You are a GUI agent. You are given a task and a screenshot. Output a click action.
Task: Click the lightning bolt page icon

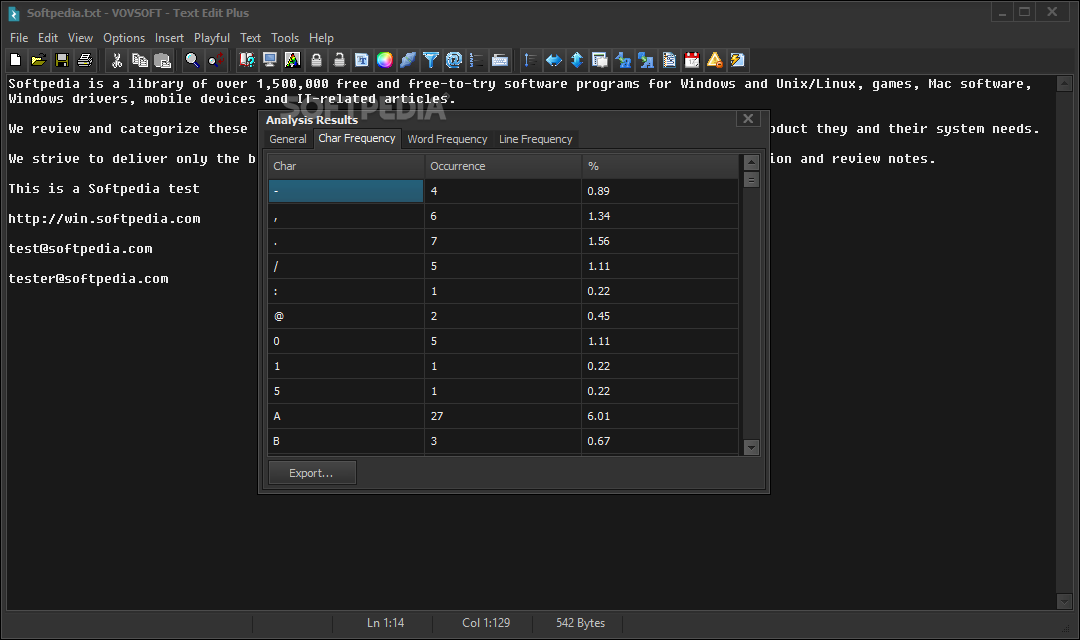pyautogui.click(x=738, y=60)
